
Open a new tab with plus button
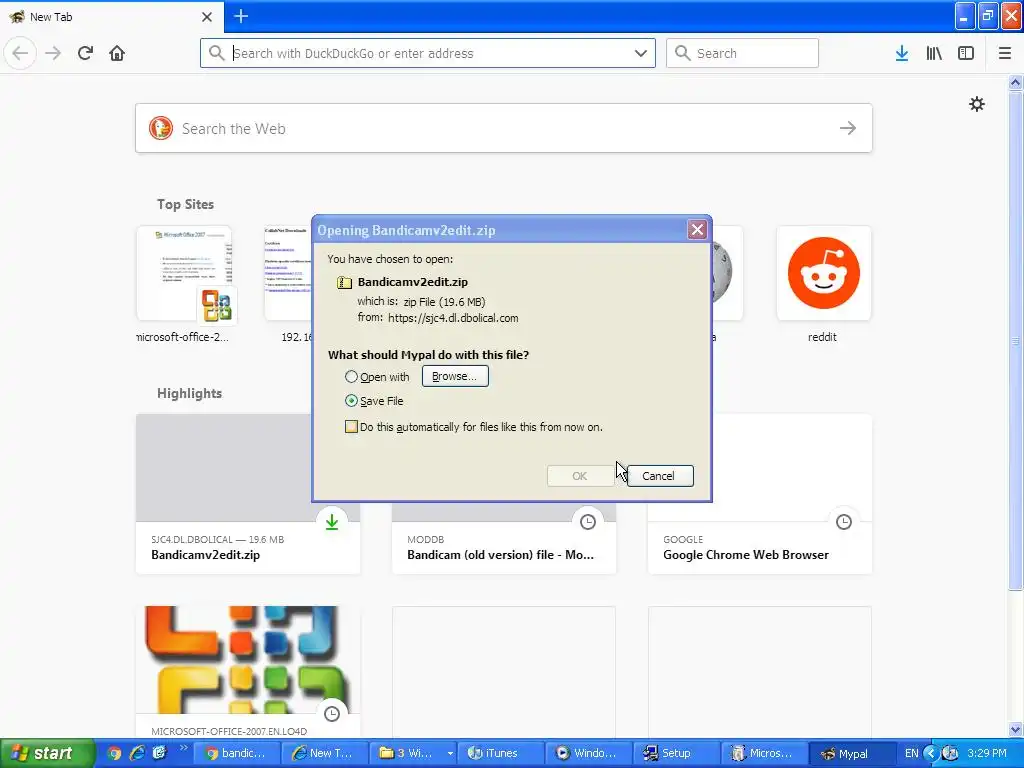click(x=241, y=16)
